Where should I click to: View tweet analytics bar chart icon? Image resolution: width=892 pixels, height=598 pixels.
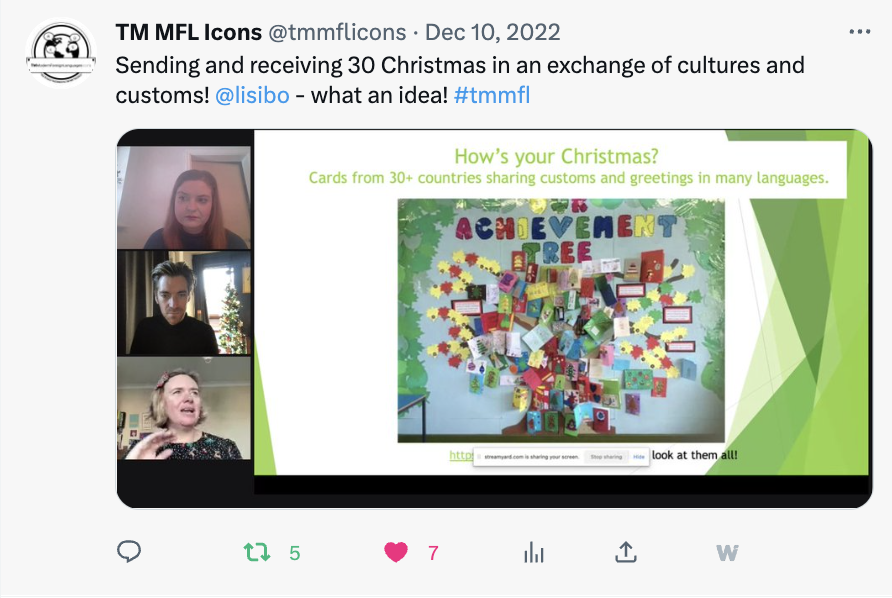click(x=534, y=552)
